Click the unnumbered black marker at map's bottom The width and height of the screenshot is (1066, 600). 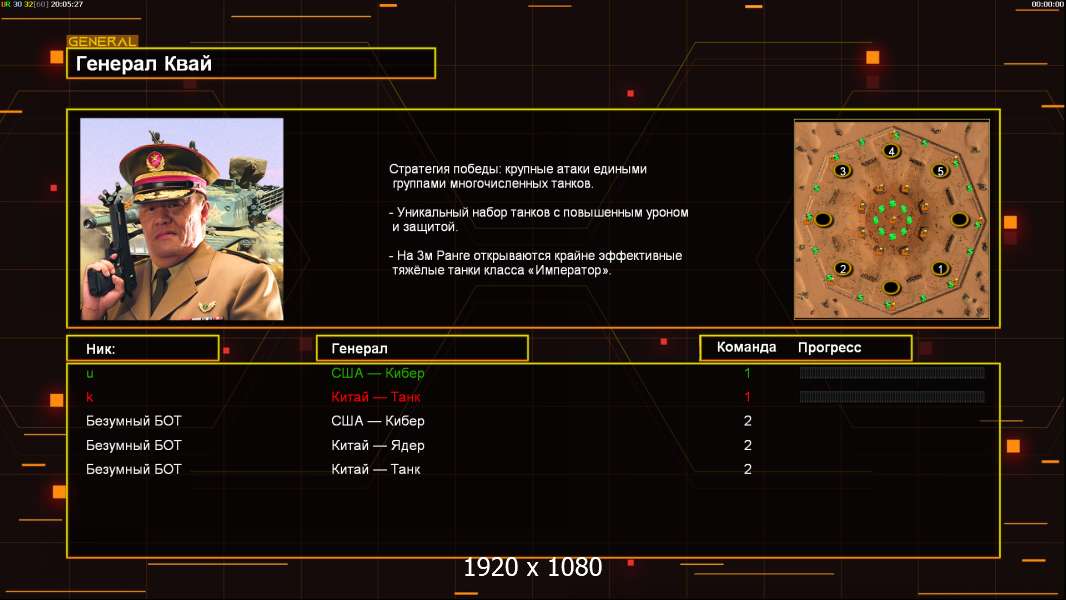(891, 287)
